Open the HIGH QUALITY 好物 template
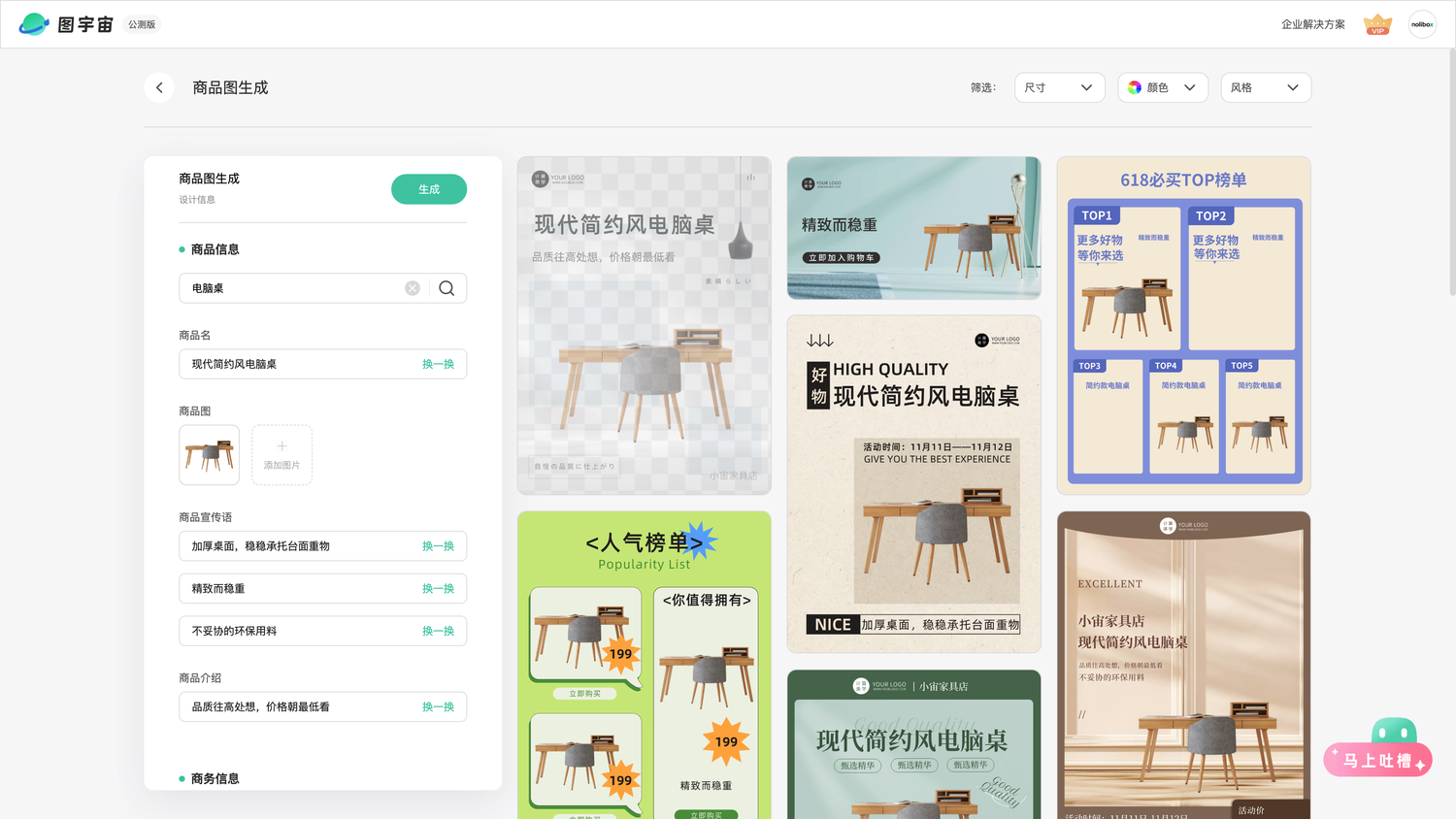1456x819 pixels. click(914, 483)
